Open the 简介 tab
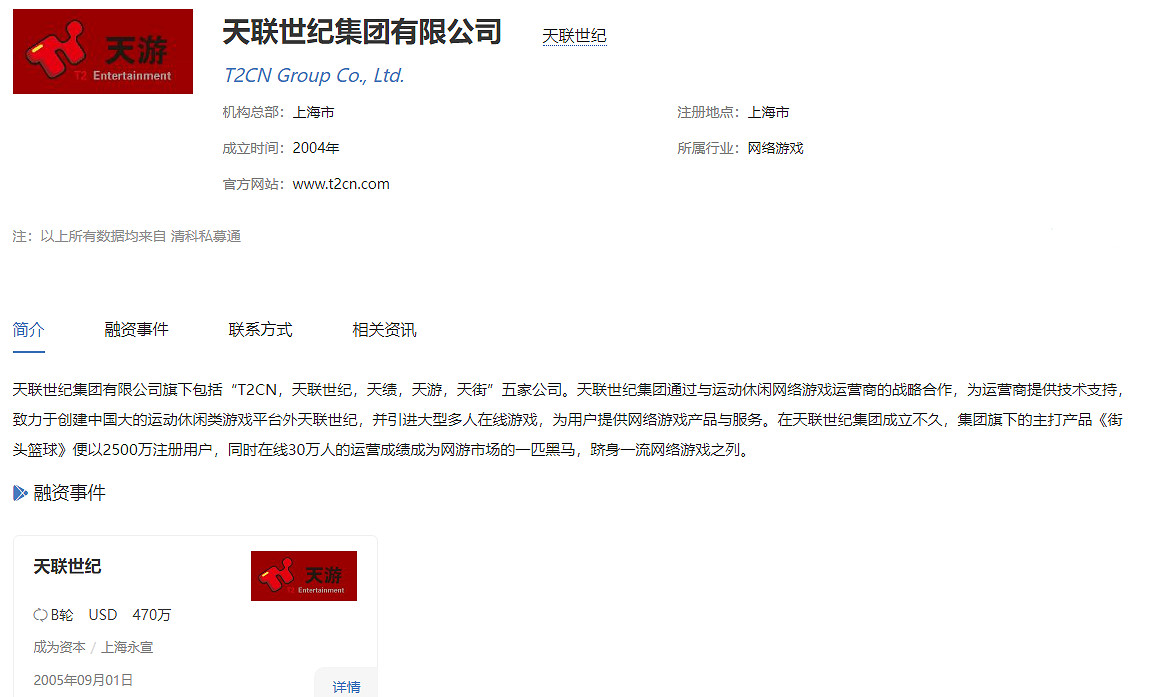This screenshot has height=697, width=1156. coord(29,330)
